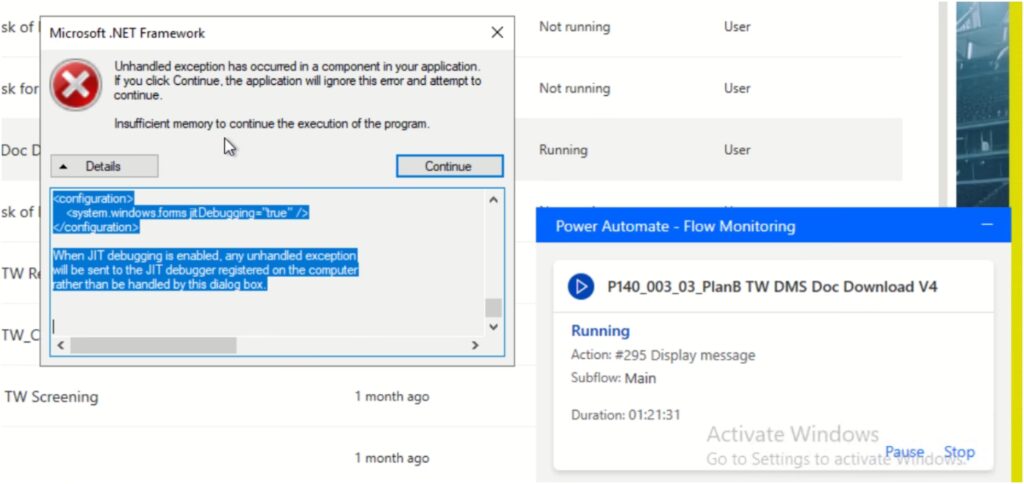Click the red error icon in the dialog

click(x=76, y=84)
